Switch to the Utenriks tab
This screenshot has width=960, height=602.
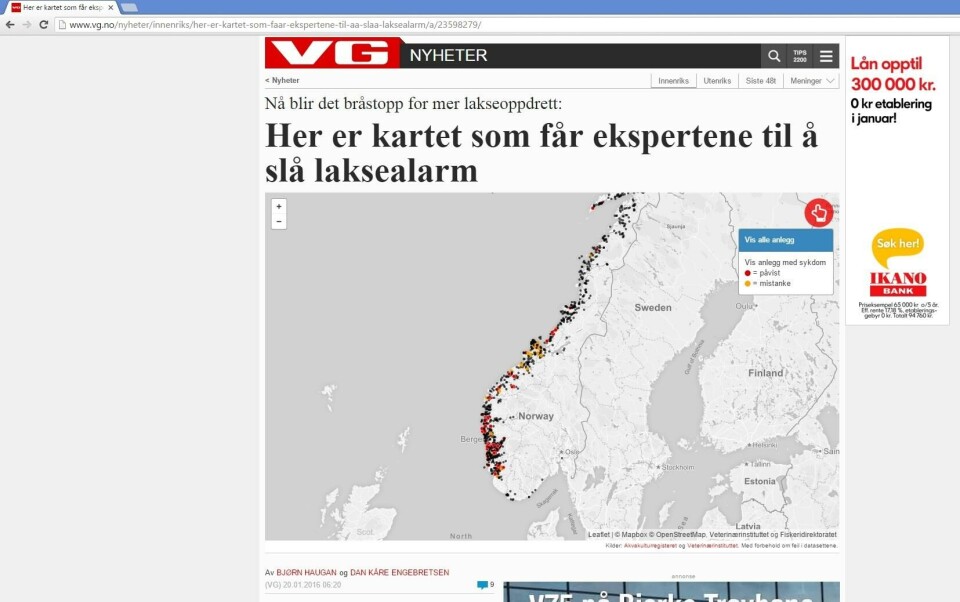(x=717, y=81)
